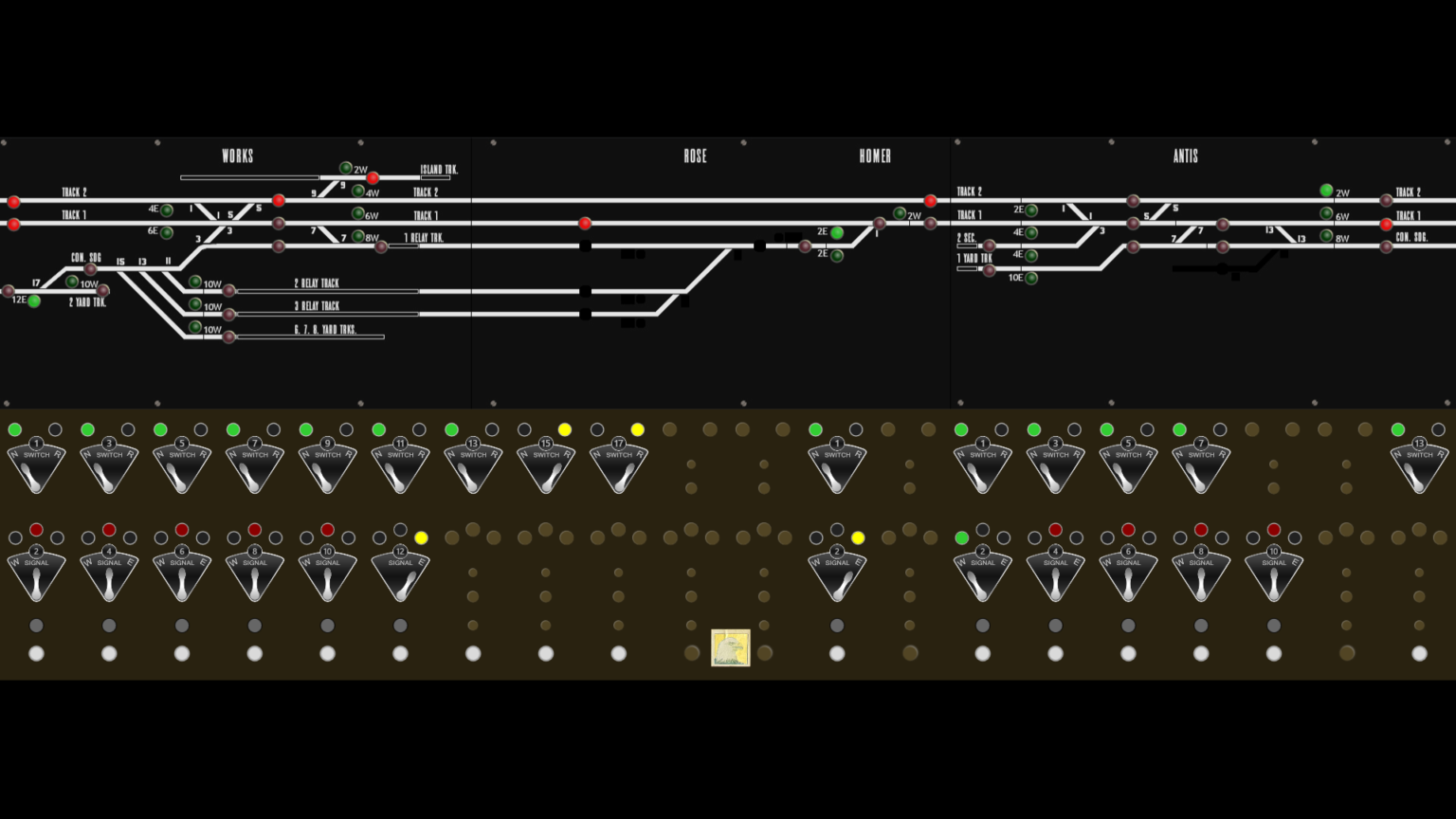Click the green 2E signal lamp at HOMER
The height and width of the screenshot is (819, 1456).
point(835,231)
